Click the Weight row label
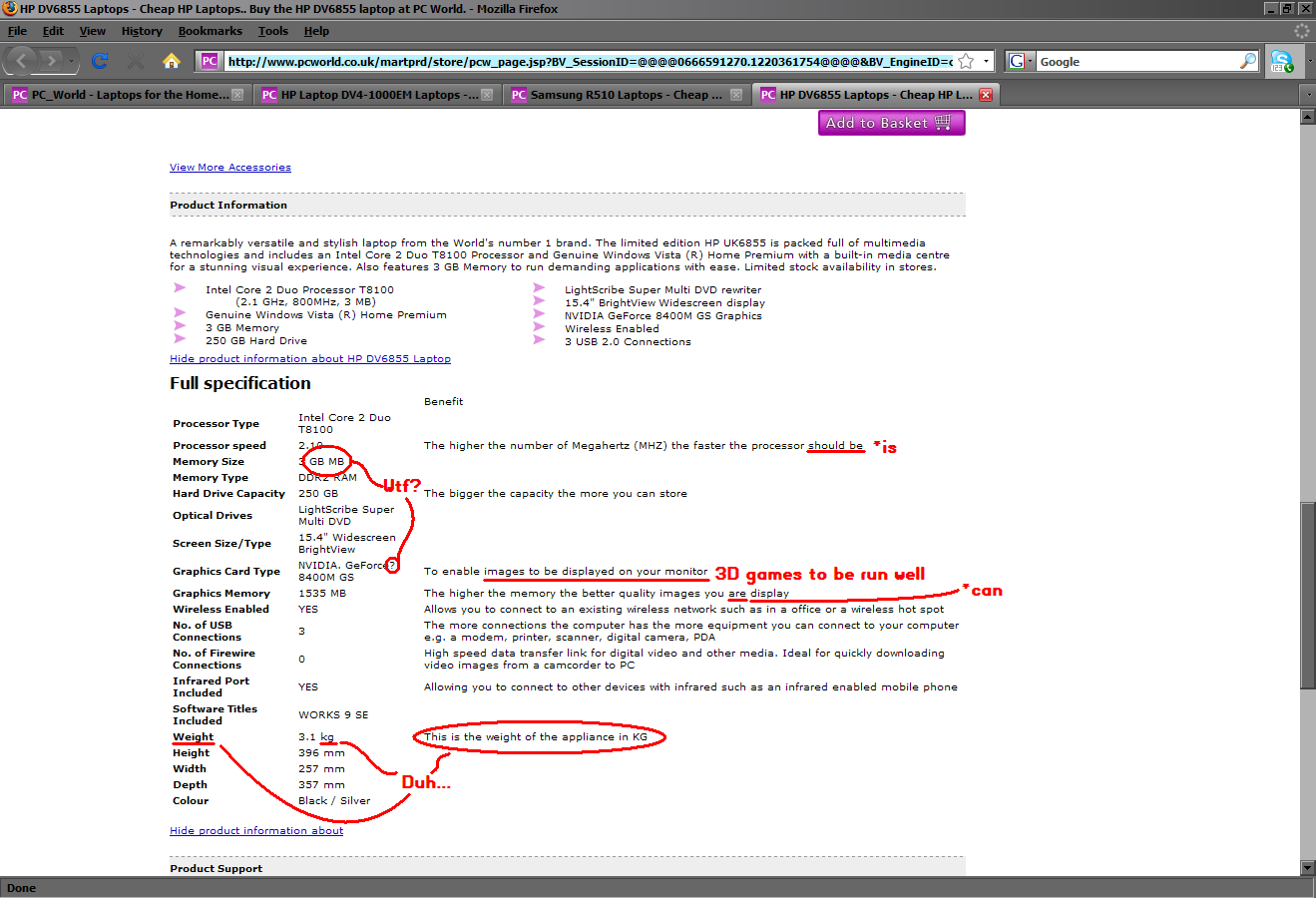The width and height of the screenshot is (1316, 898). pyautogui.click(x=193, y=737)
